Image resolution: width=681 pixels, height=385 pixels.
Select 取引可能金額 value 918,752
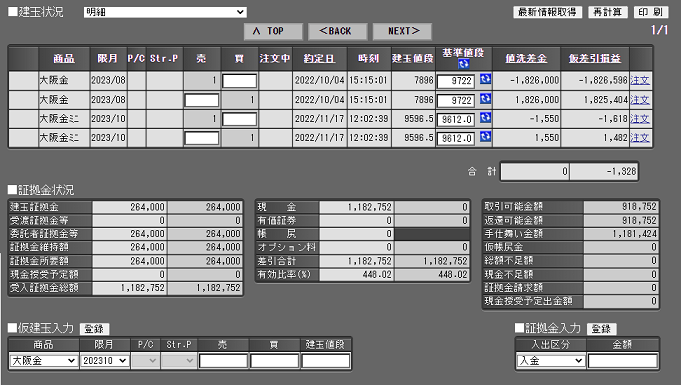click(x=639, y=206)
